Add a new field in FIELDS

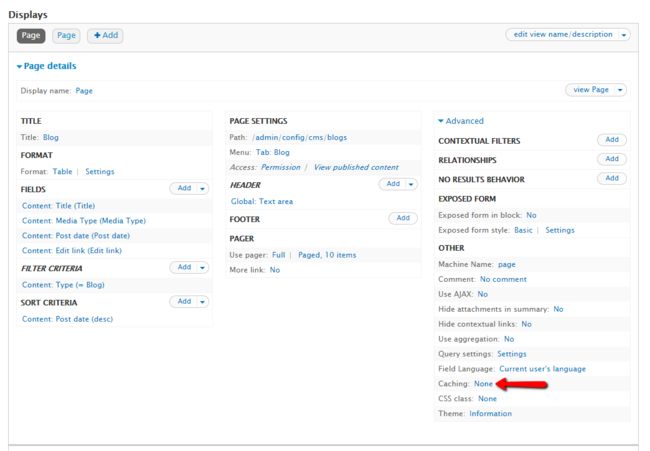184,188
